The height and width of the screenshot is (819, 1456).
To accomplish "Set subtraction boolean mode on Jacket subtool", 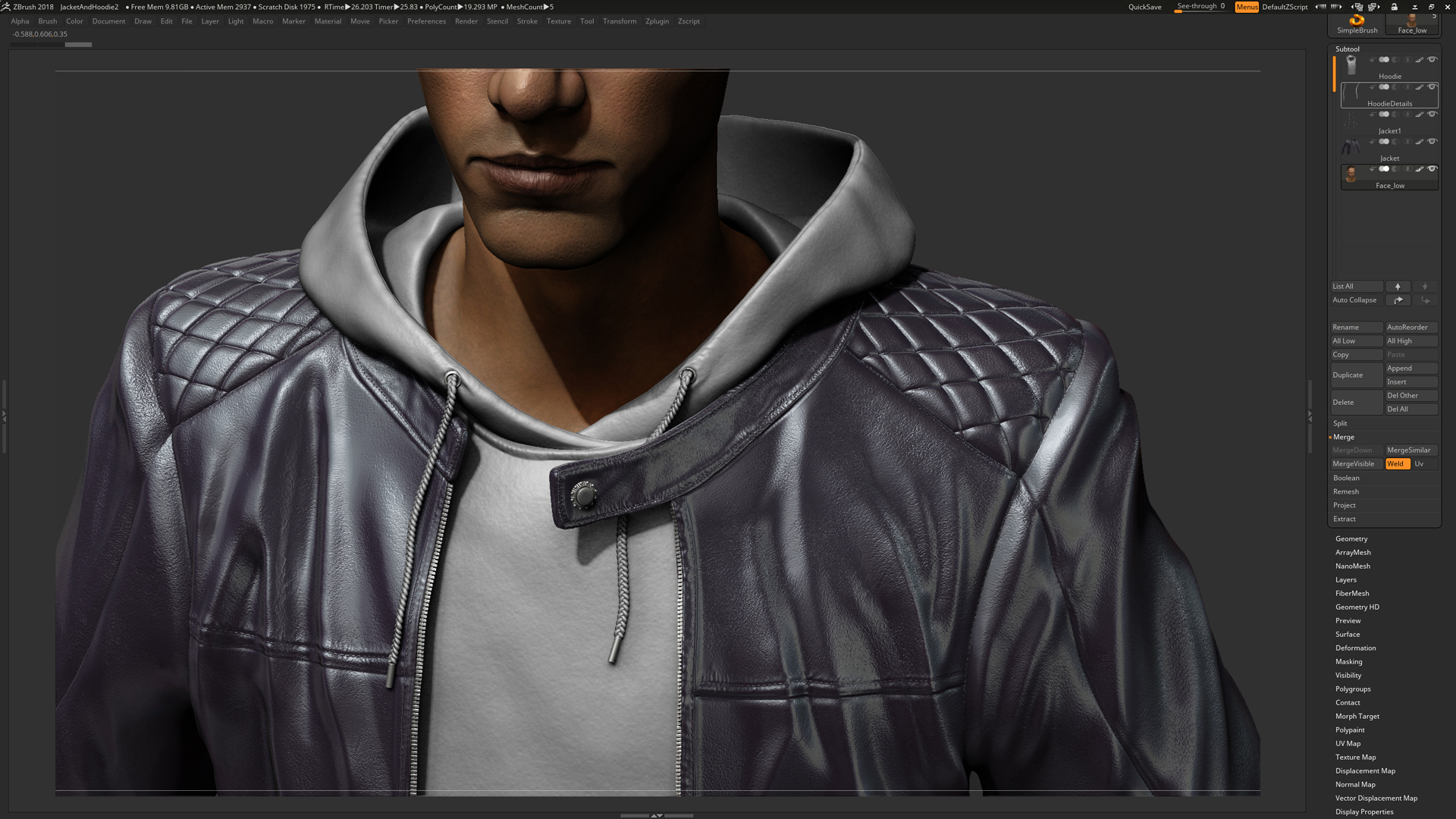I will (x=1396, y=142).
